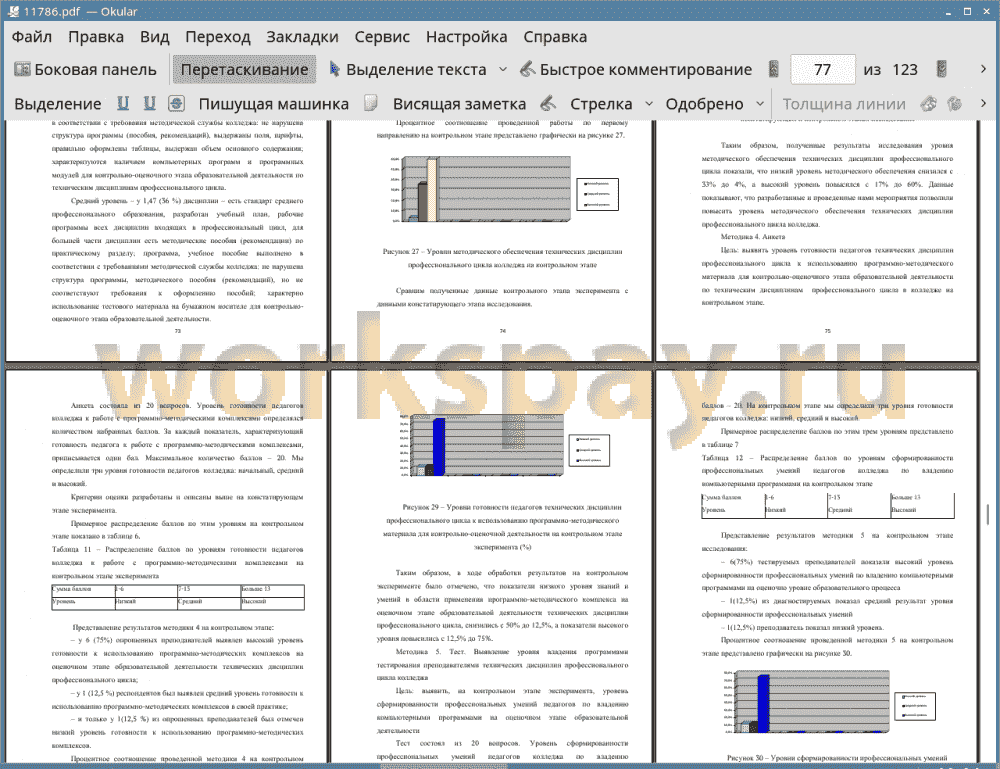Click the page containing Таблица 12

pos(817,566)
